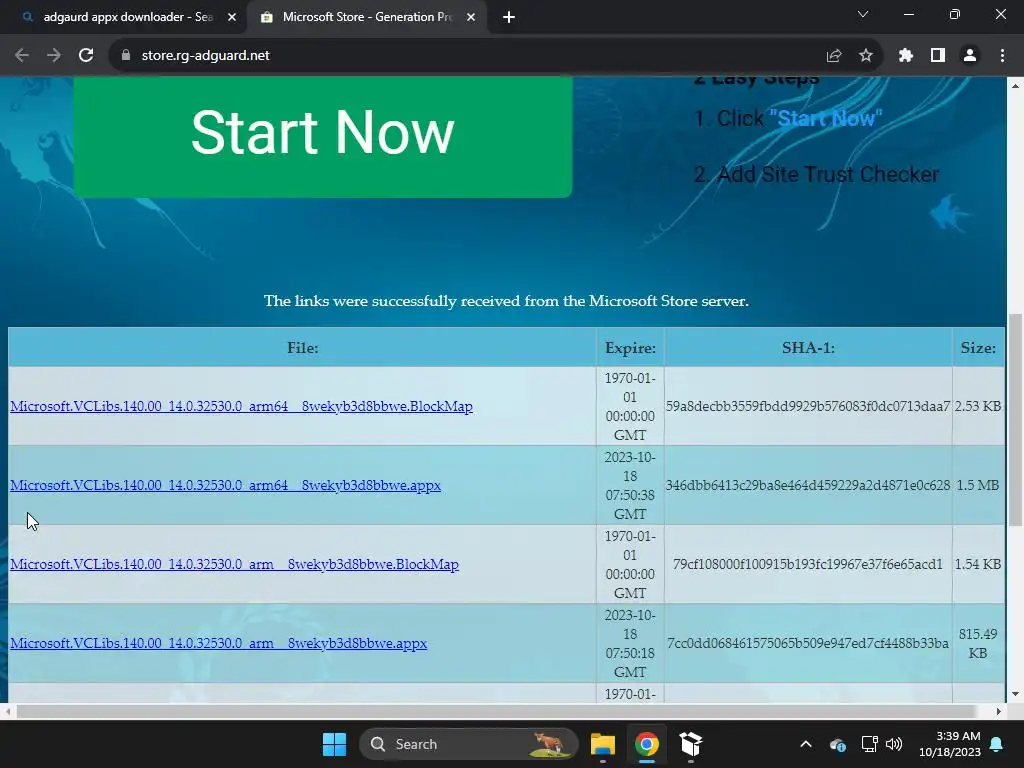Open File Explorer from taskbar
The height and width of the screenshot is (768, 1024).
[602, 744]
